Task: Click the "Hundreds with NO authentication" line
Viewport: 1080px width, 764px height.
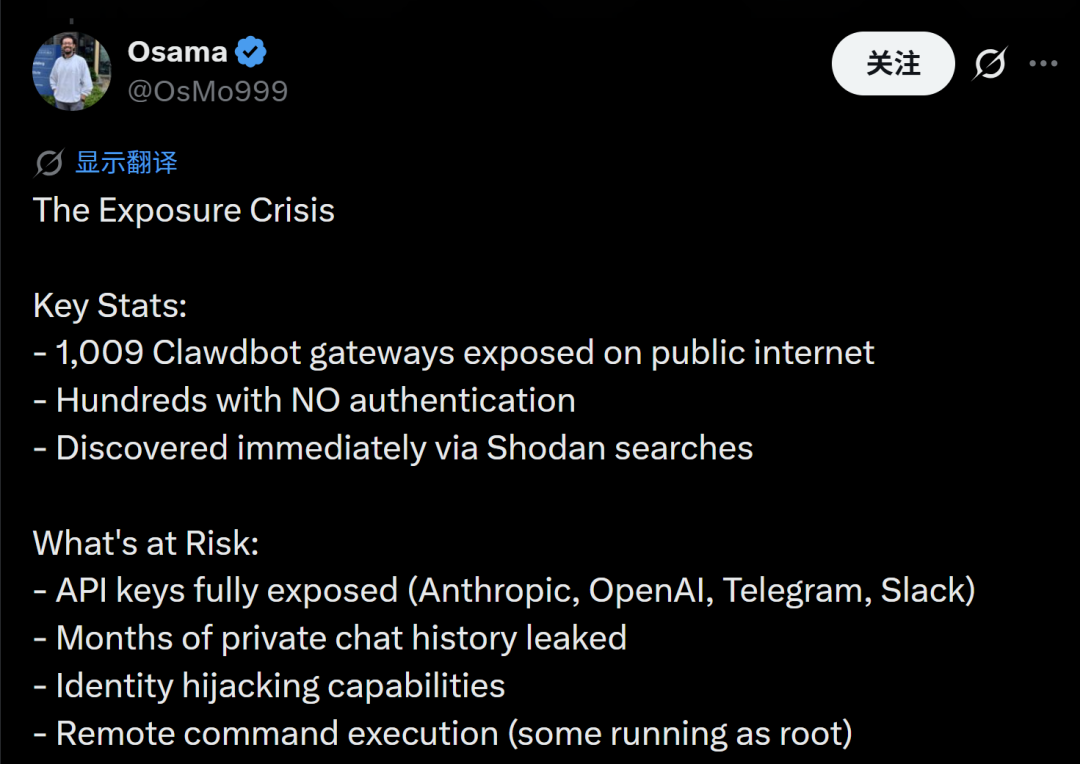Action: pos(305,400)
